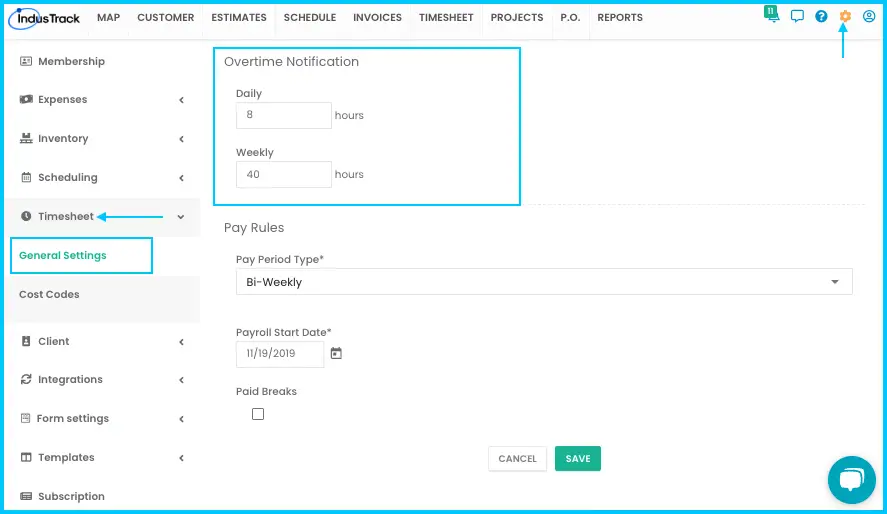Viewport: 887px width, 514px height.
Task: Open the INVOICES menu
Action: (377, 18)
